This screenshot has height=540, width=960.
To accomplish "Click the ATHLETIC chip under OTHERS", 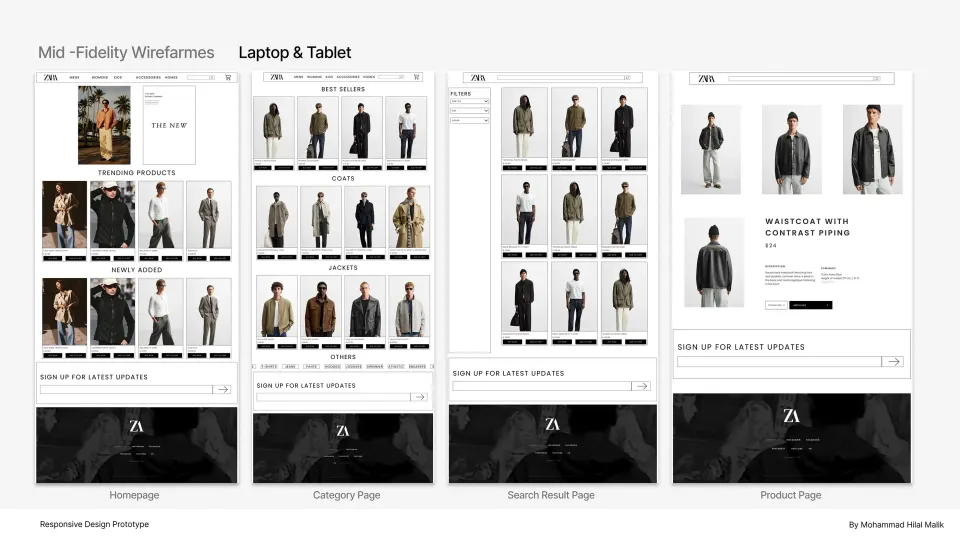I will tap(396, 366).
